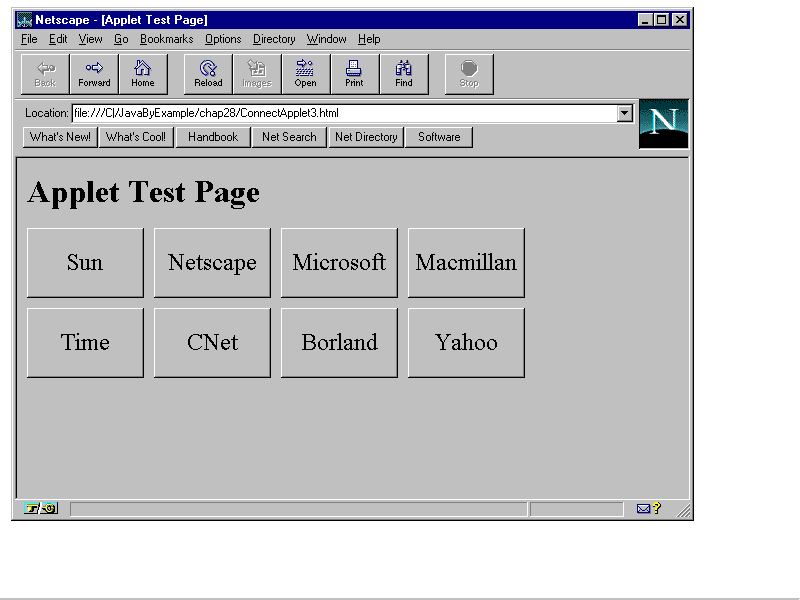Open the Help menu
Screen dimensions: 800x600
369,39
